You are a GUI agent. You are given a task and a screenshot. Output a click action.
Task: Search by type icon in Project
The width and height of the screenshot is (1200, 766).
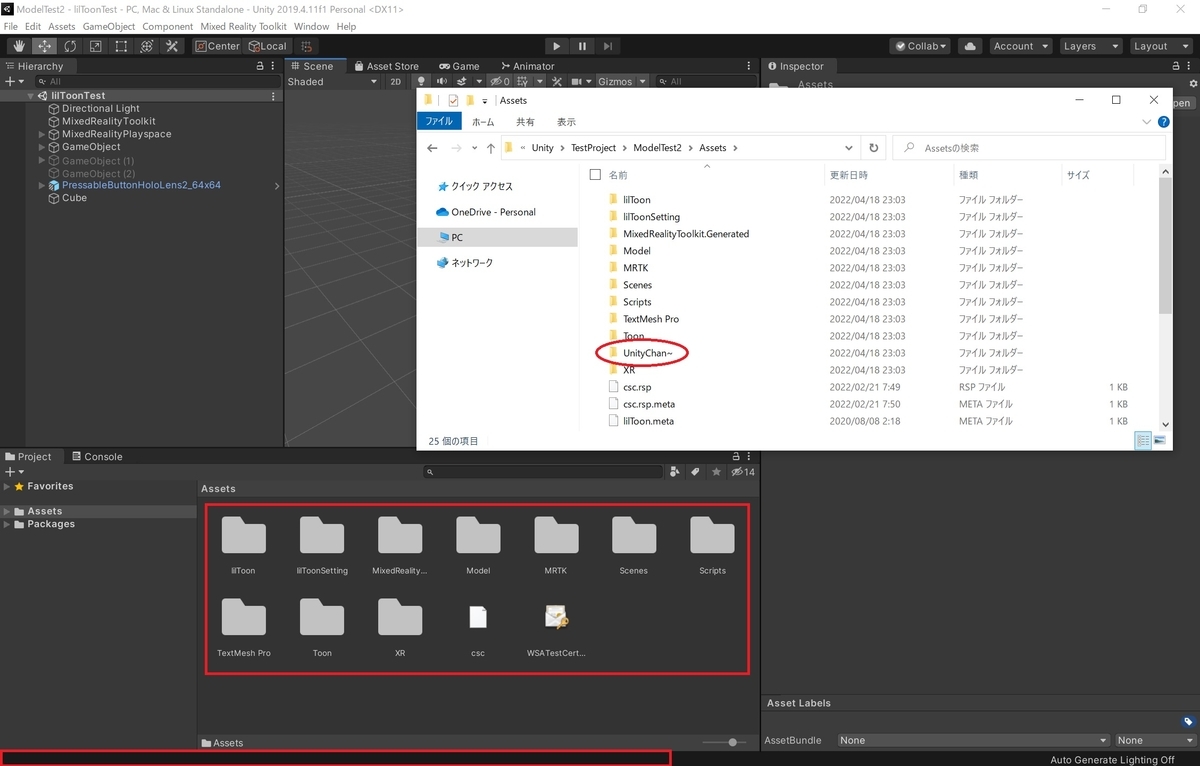pos(675,472)
